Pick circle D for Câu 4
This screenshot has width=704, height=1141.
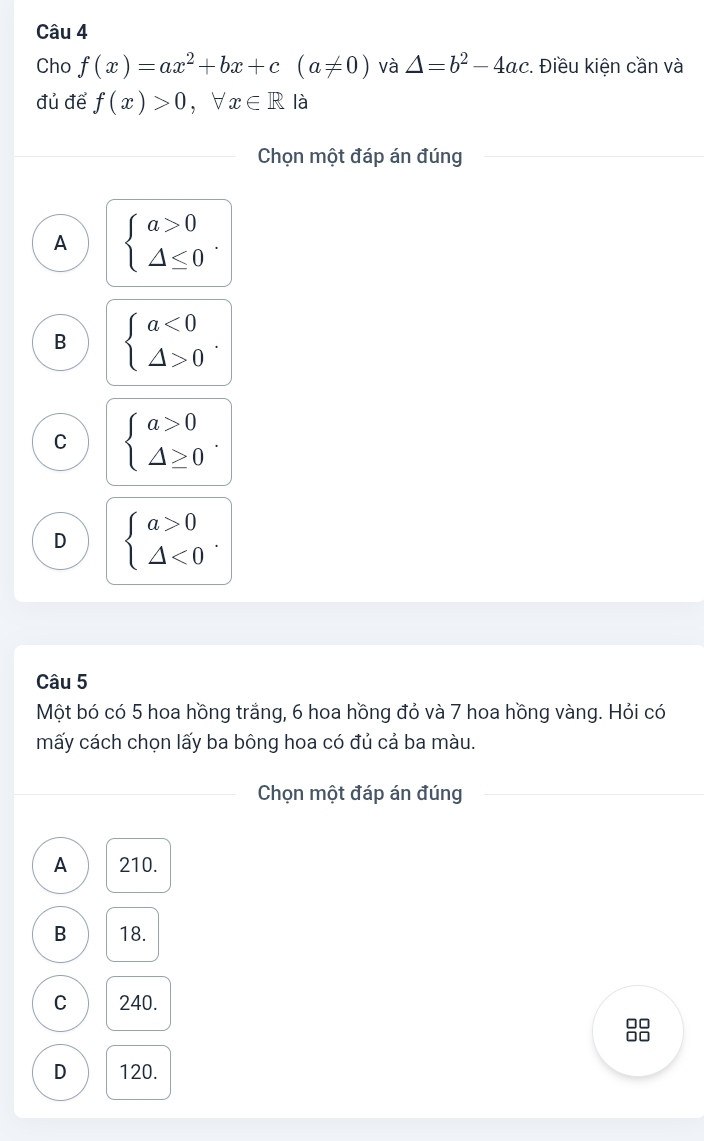[61, 541]
